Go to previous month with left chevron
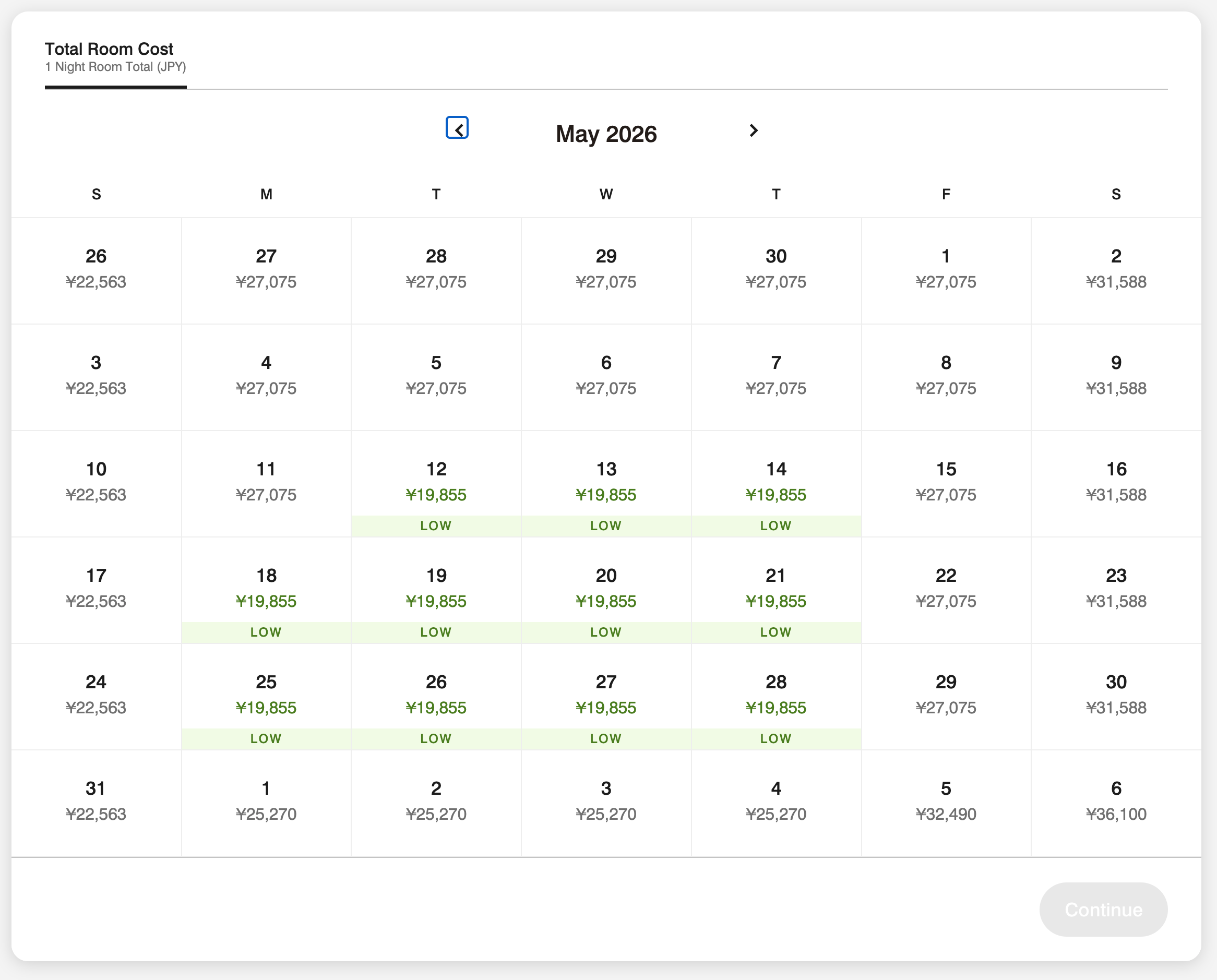Image resolution: width=1217 pixels, height=980 pixels. [457, 129]
